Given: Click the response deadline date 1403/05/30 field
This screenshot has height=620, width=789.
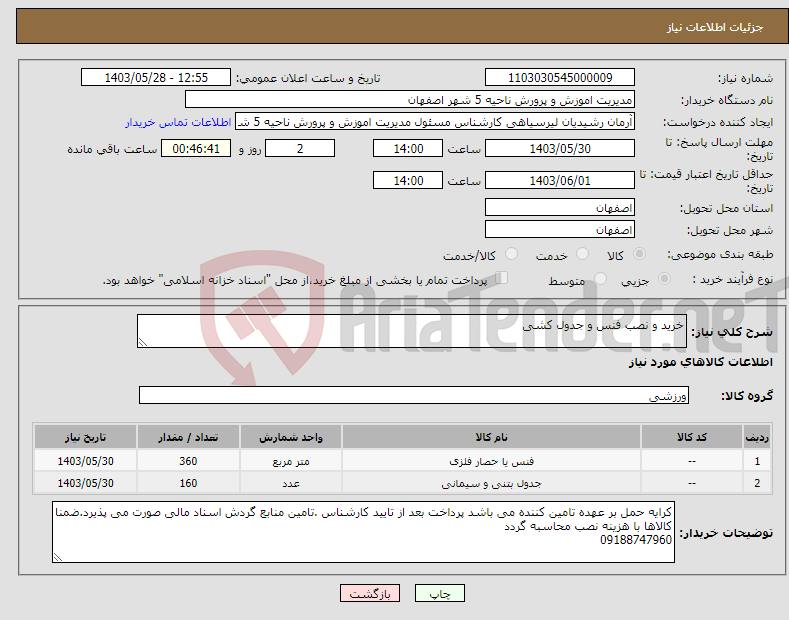Looking at the screenshot, I should pos(560,148).
